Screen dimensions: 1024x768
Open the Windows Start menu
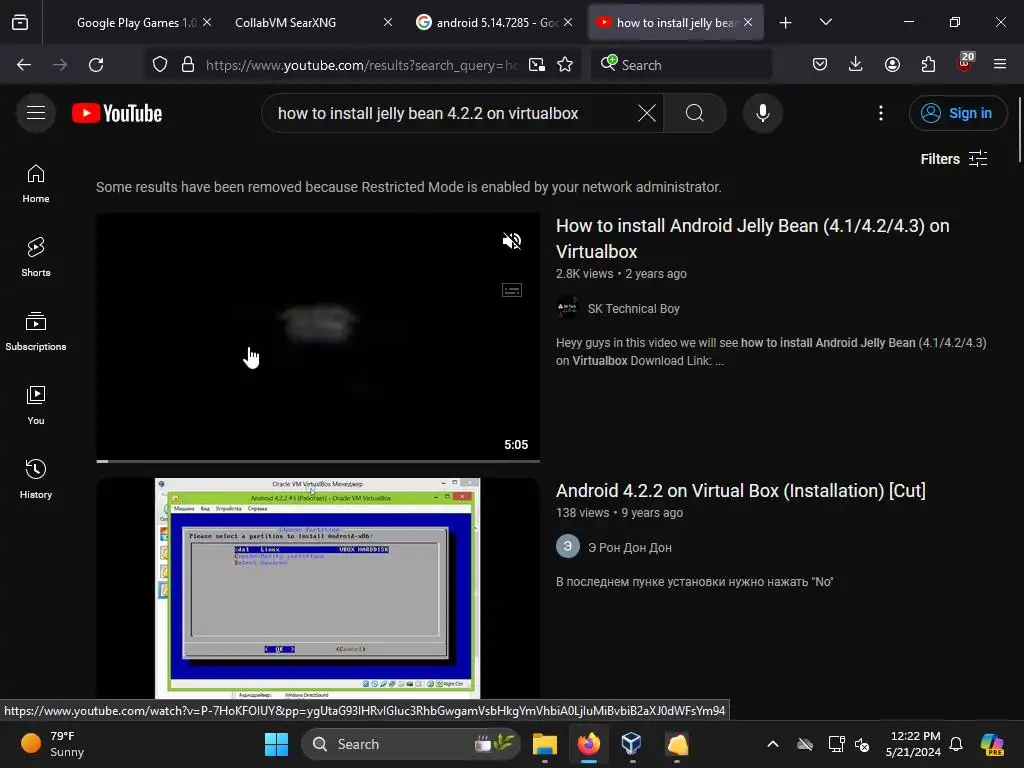[276, 744]
